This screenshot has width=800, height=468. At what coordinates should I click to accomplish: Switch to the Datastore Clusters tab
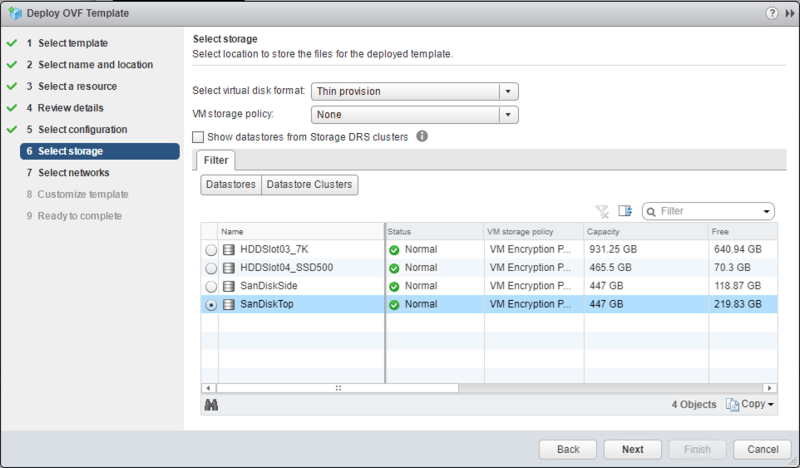(x=308, y=185)
